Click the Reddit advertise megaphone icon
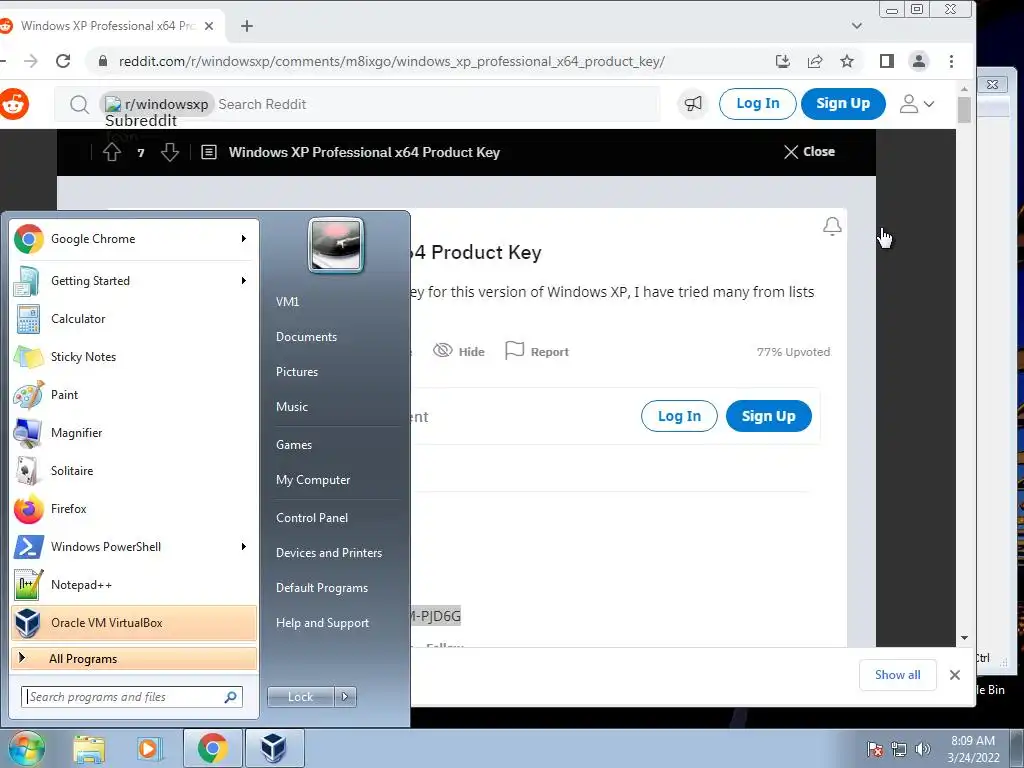 pyautogui.click(x=693, y=103)
